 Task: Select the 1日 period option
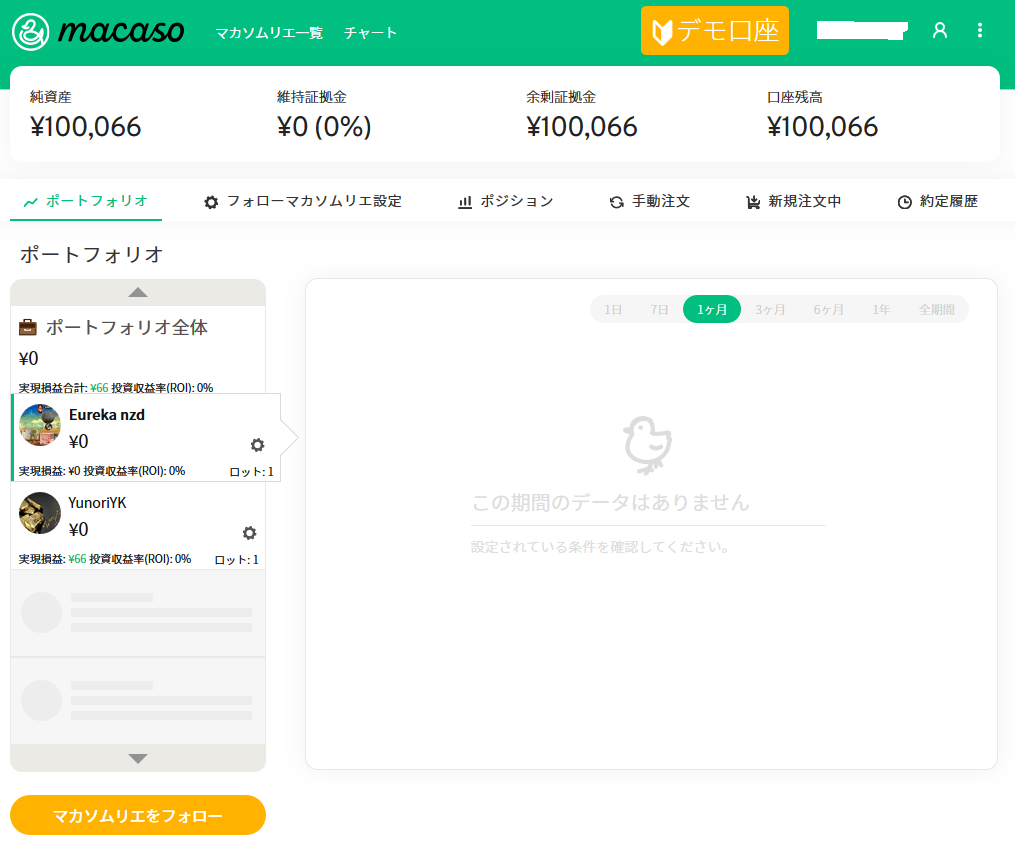click(x=613, y=310)
